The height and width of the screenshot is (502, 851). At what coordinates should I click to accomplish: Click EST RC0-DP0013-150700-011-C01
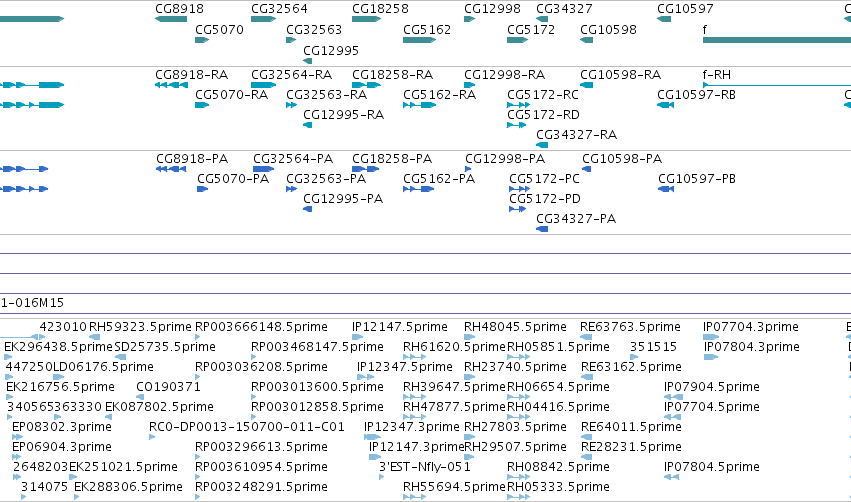pos(247,427)
